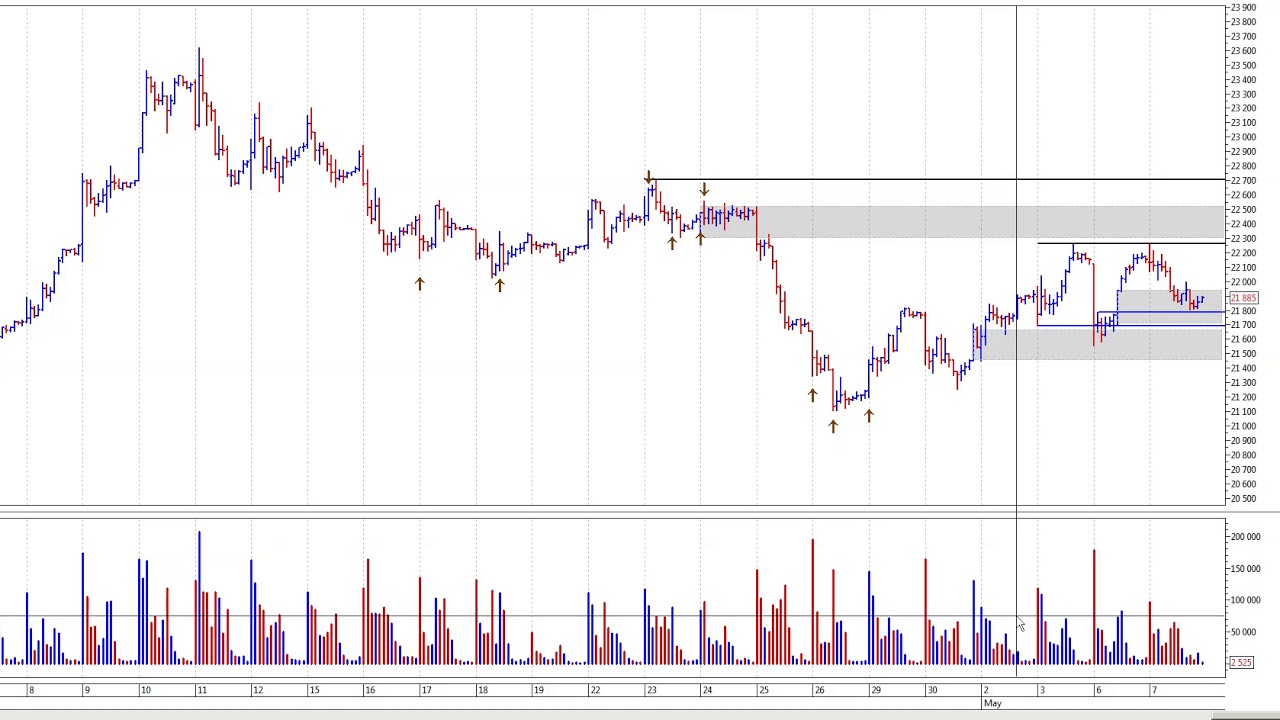Image resolution: width=1280 pixels, height=720 pixels.
Task: Click the first up arrow left of the day 26 low
Action: tap(812, 396)
